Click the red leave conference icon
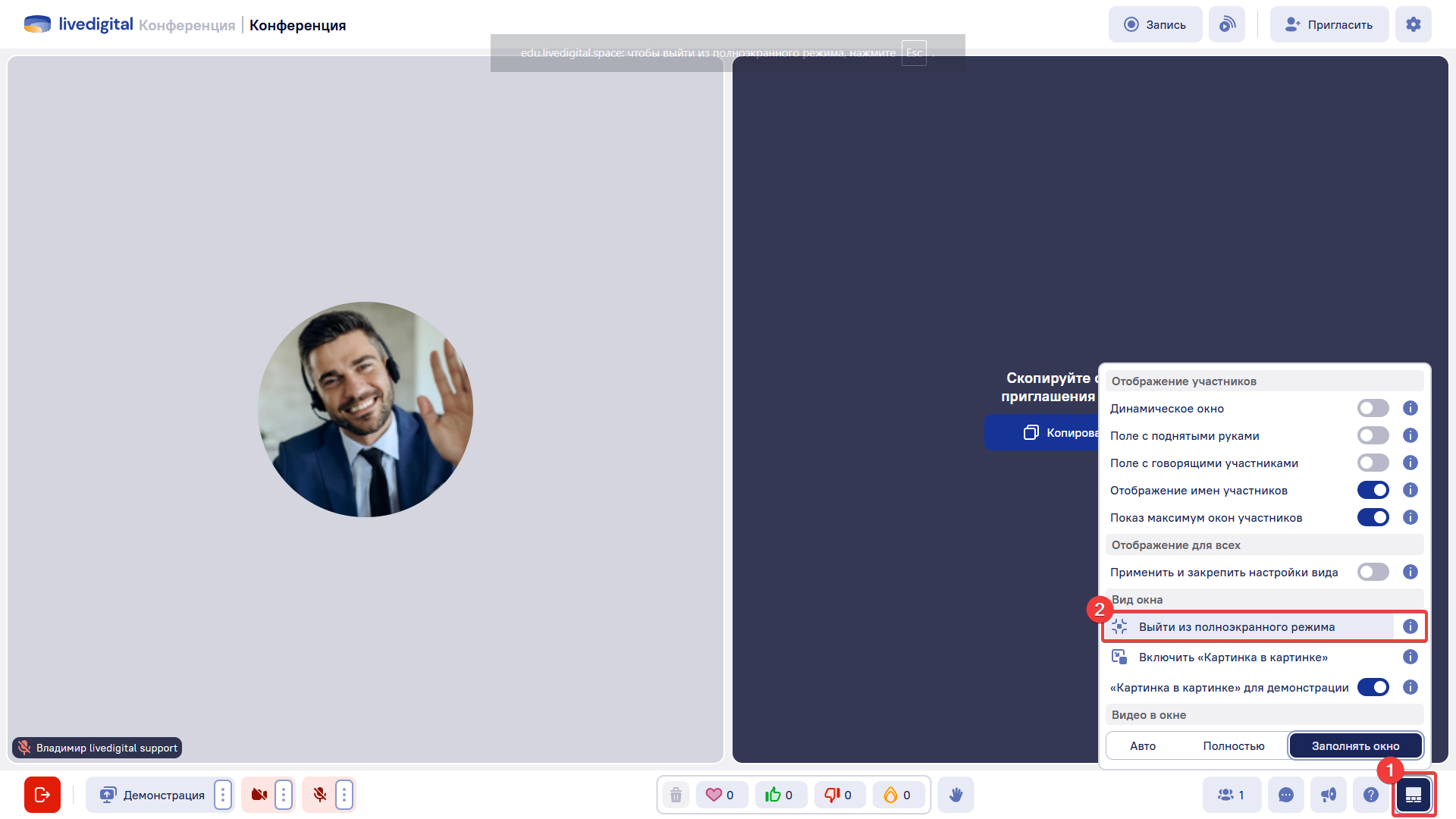 tap(42, 795)
